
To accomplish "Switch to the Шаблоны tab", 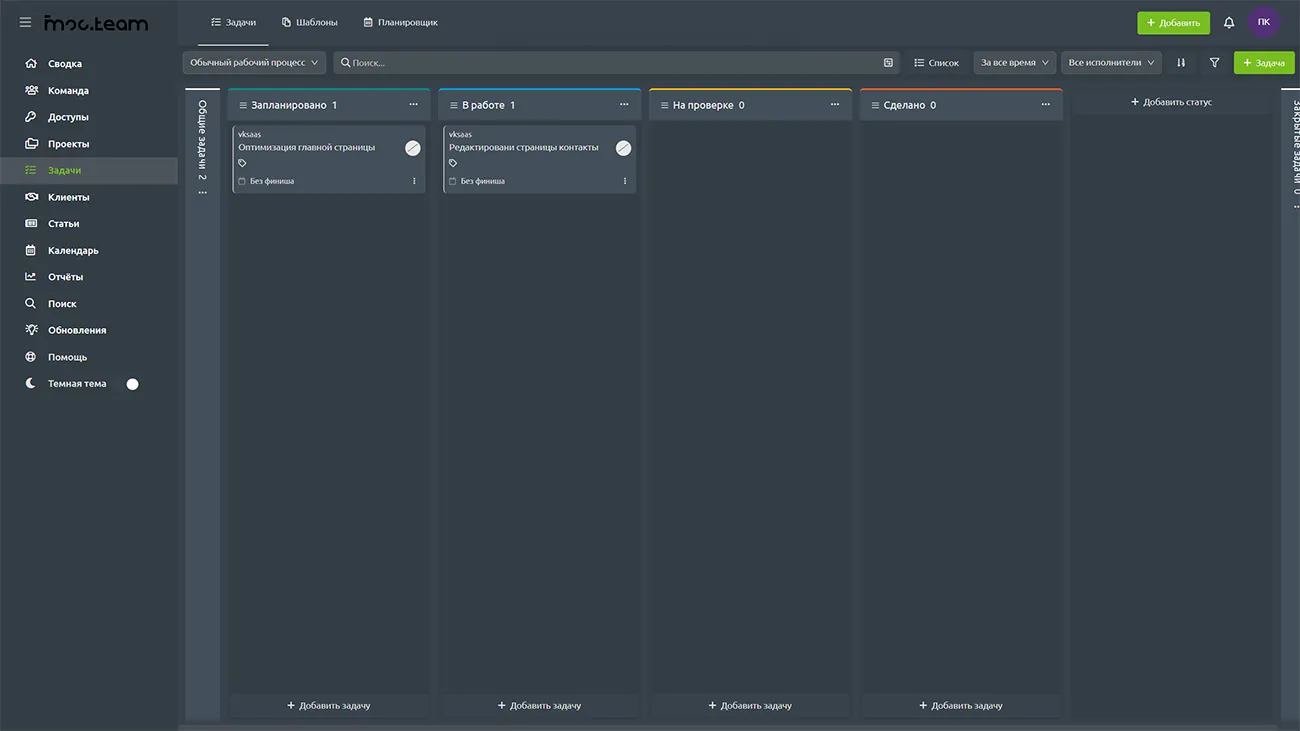I will (x=310, y=22).
